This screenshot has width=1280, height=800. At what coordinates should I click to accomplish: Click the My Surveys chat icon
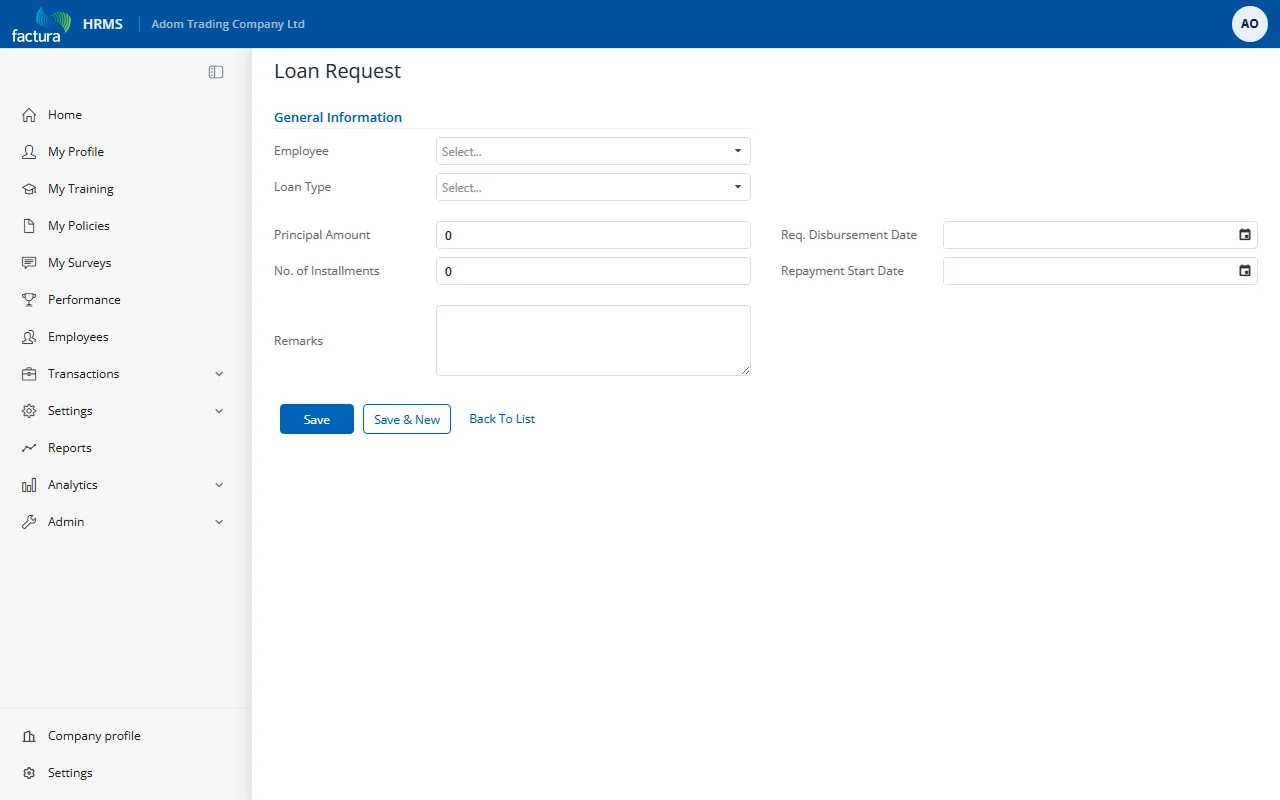[29, 263]
